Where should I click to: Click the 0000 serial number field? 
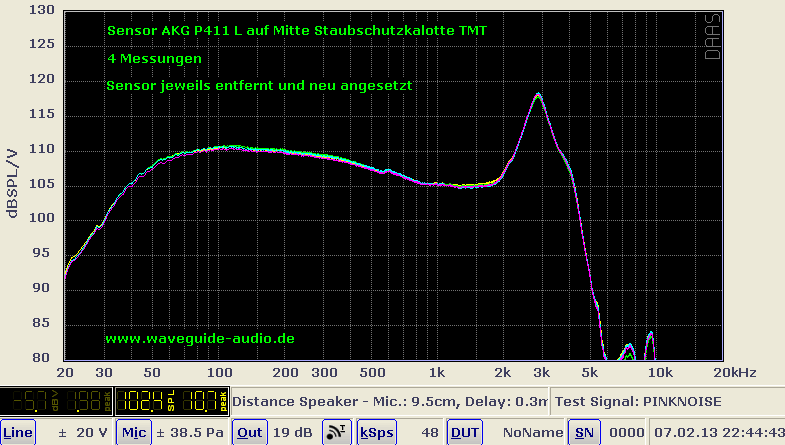pyautogui.click(x=624, y=432)
